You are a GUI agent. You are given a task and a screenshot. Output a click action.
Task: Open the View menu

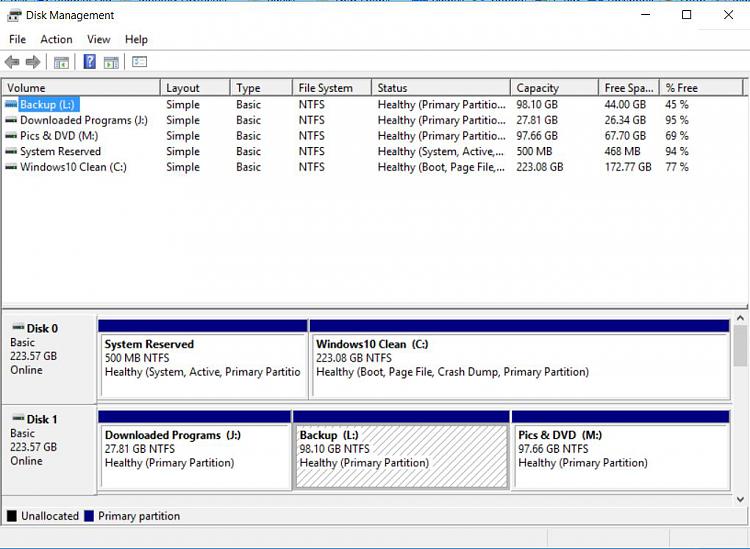click(99, 39)
